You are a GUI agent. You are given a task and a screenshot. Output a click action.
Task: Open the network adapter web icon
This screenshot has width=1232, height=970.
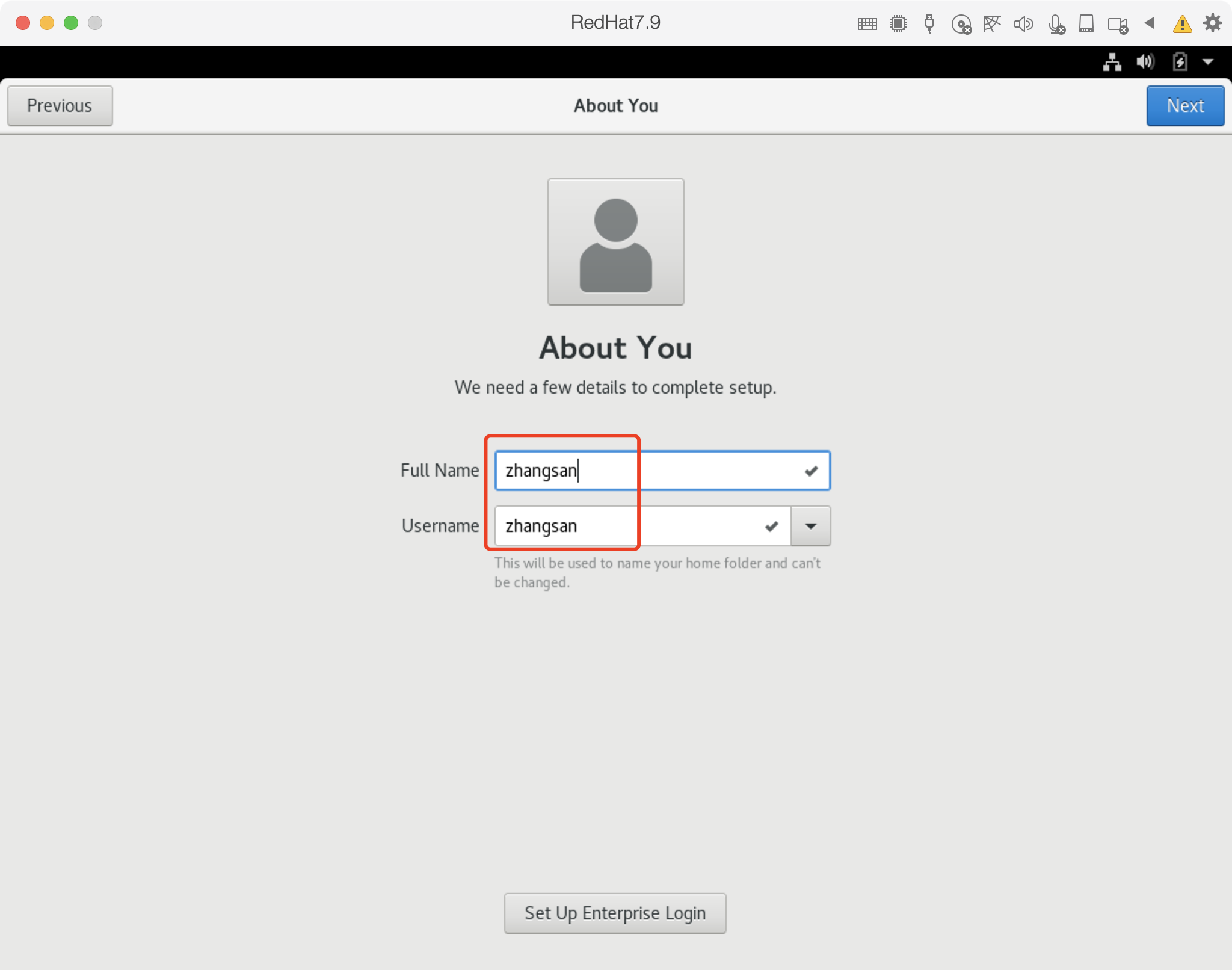992,24
